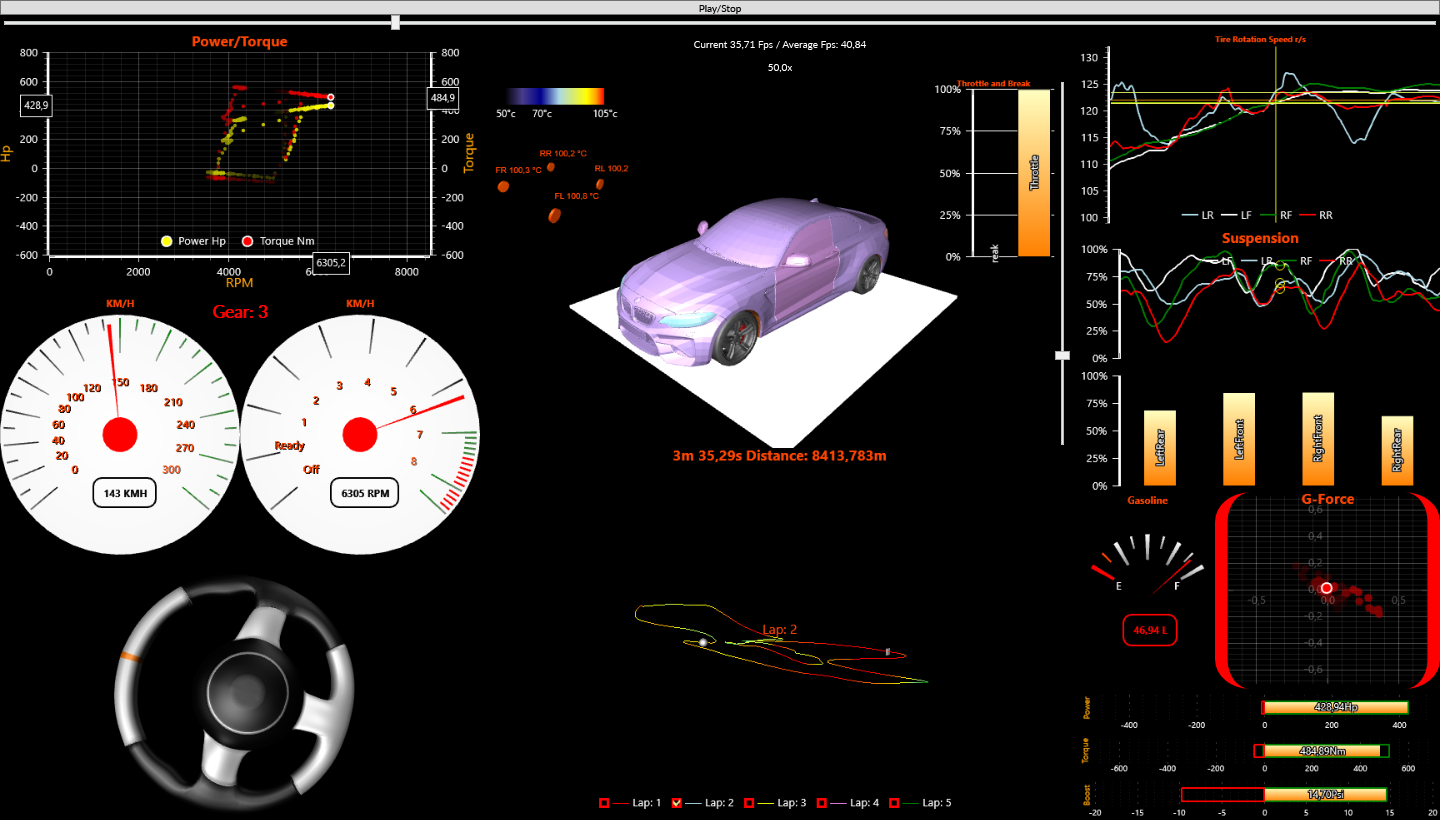
Task: Click the vertical zoom slider thumb beside car
Action: tap(1063, 355)
